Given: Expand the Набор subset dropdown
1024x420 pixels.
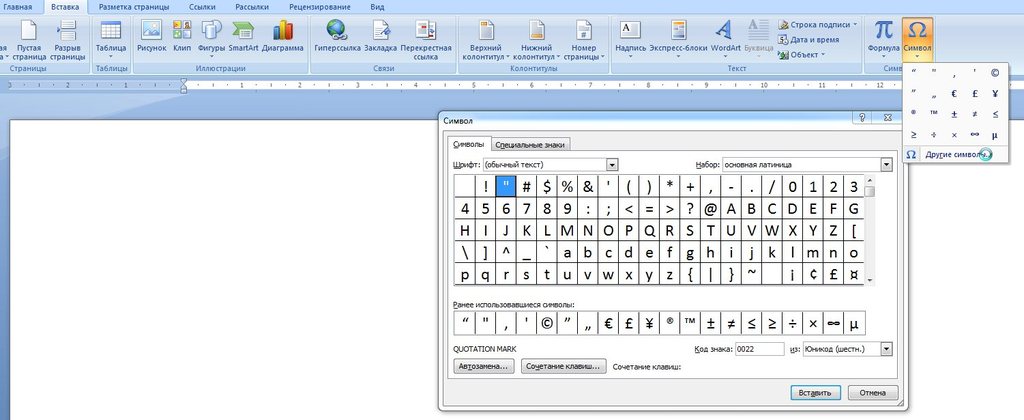Looking at the screenshot, I should click(x=886, y=164).
